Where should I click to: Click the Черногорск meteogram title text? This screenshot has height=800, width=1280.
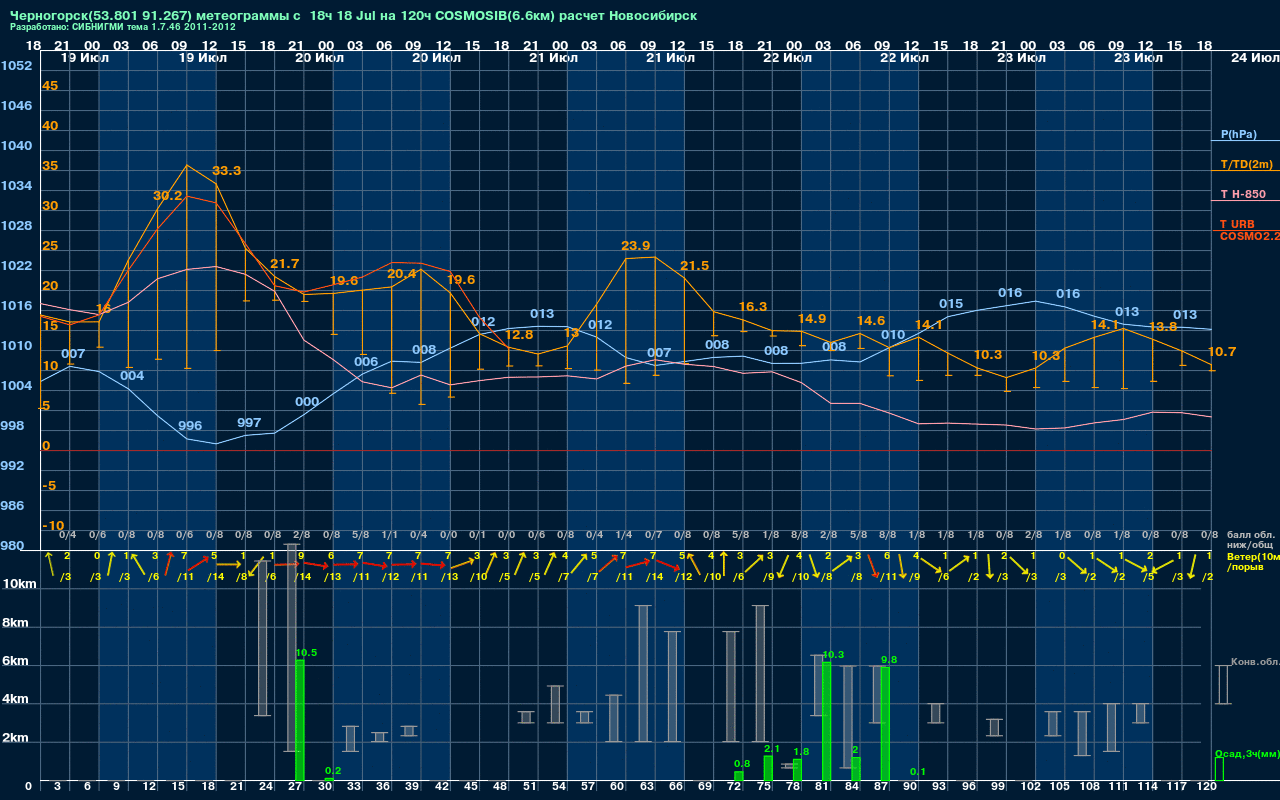pyautogui.click(x=353, y=15)
